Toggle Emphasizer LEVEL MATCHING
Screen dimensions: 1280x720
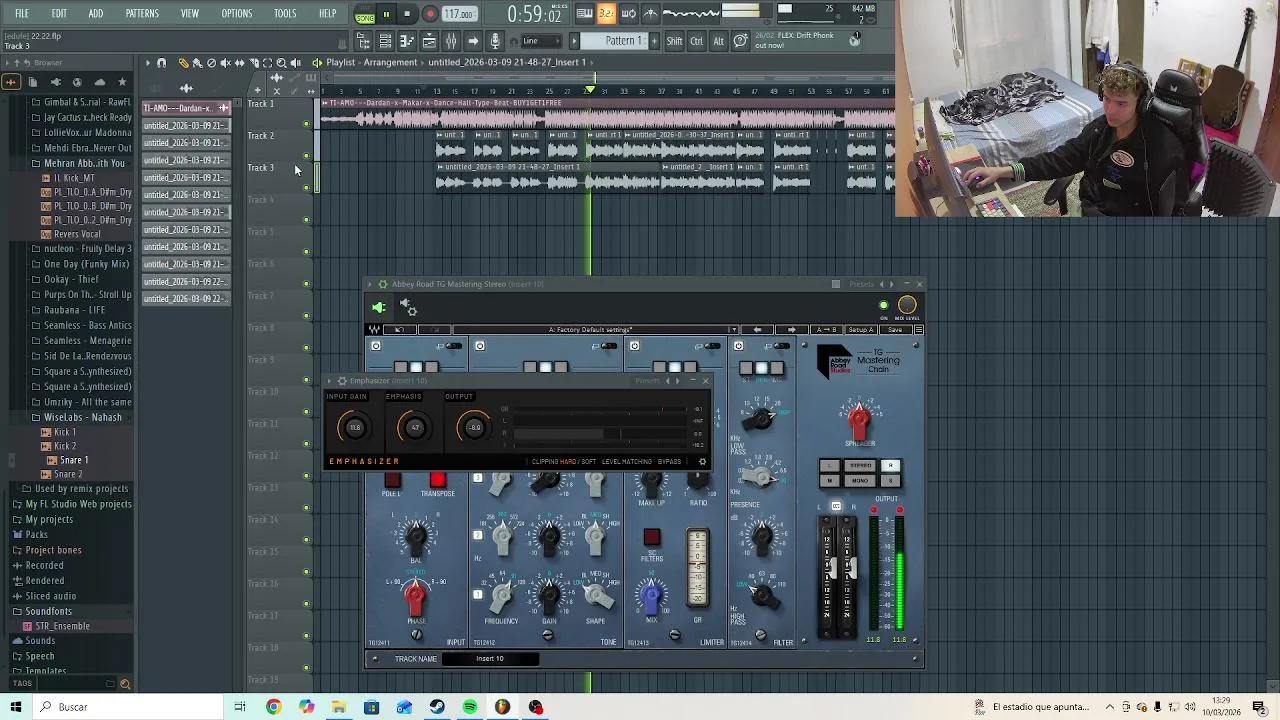click(x=627, y=462)
